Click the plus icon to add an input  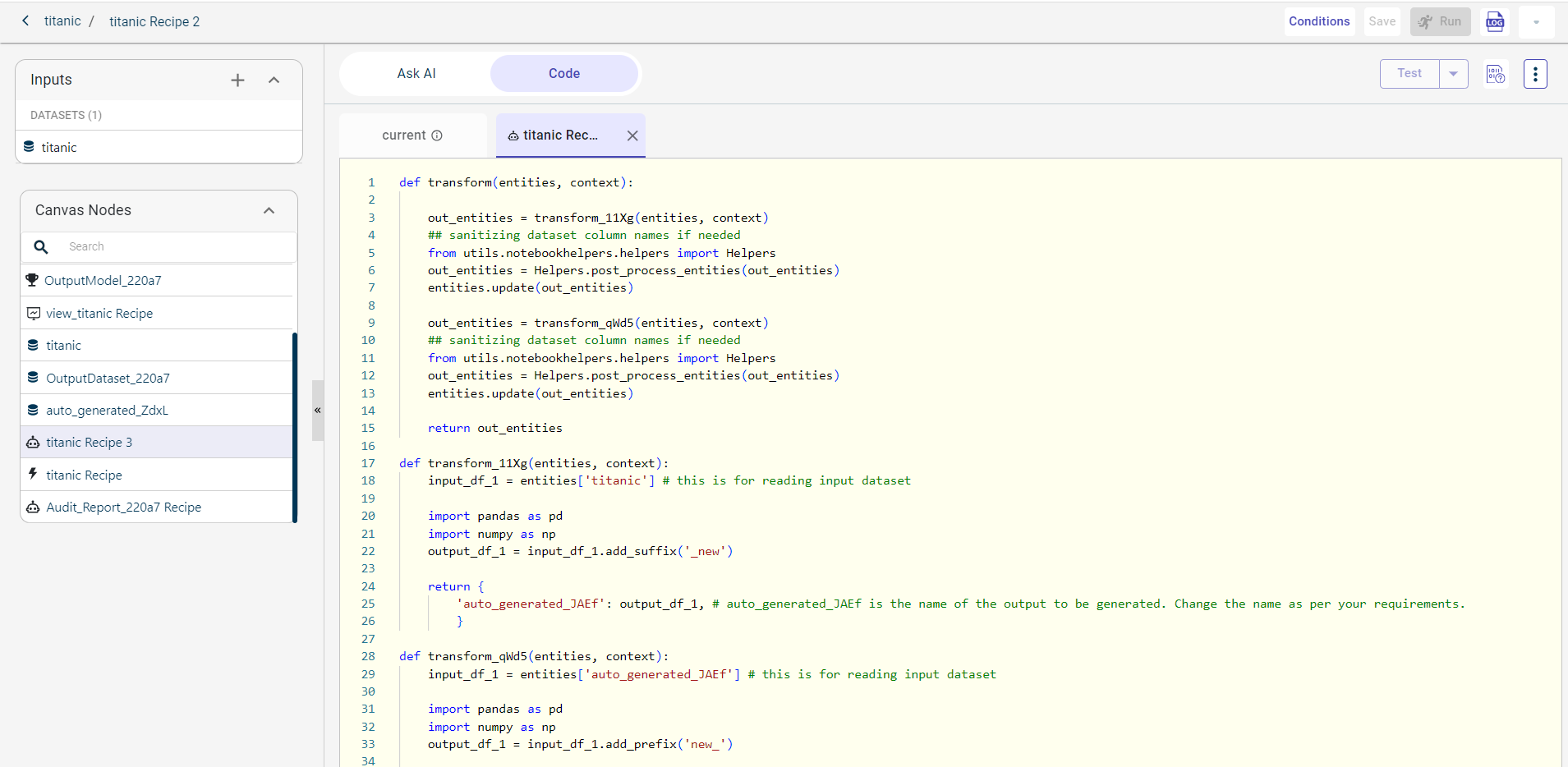click(x=237, y=80)
